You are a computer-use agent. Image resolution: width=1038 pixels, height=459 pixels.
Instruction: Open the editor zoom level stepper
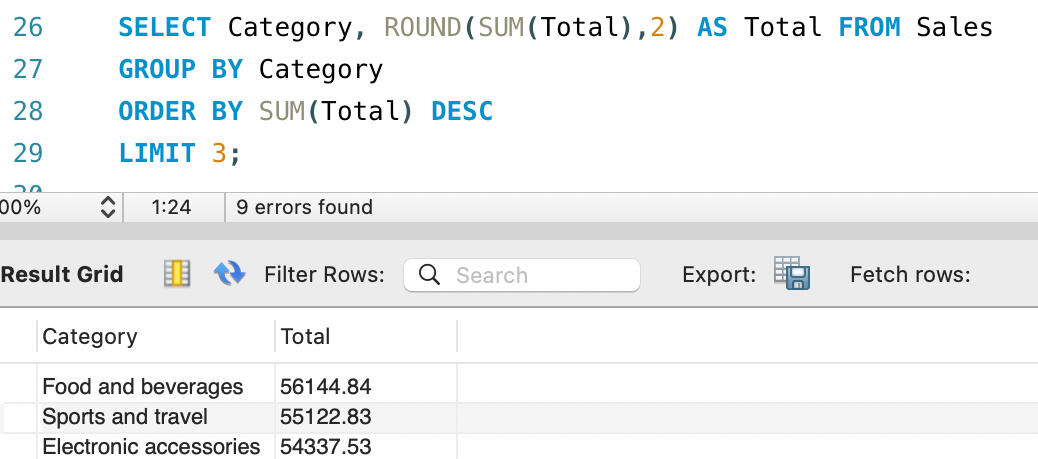click(109, 208)
